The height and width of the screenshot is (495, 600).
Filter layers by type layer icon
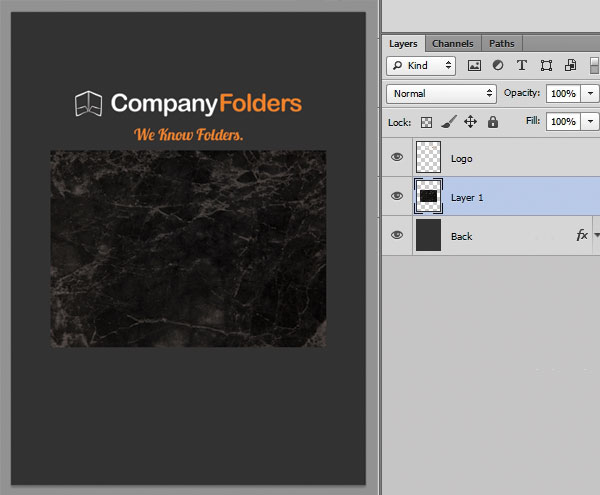pyautogui.click(x=522, y=65)
